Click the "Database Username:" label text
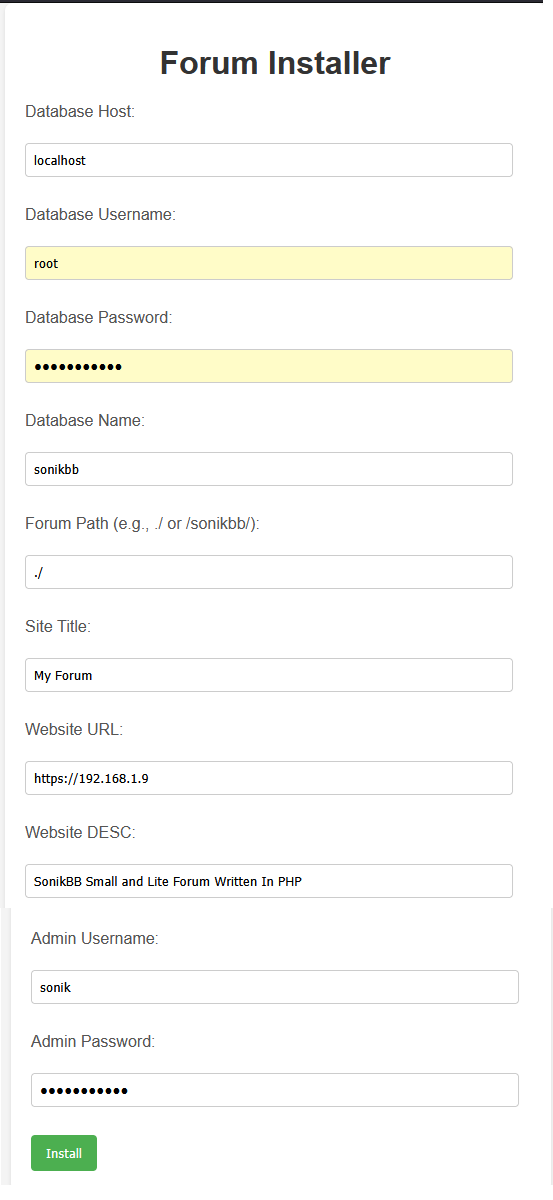The height and width of the screenshot is (1200, 553). click(100, 215)
